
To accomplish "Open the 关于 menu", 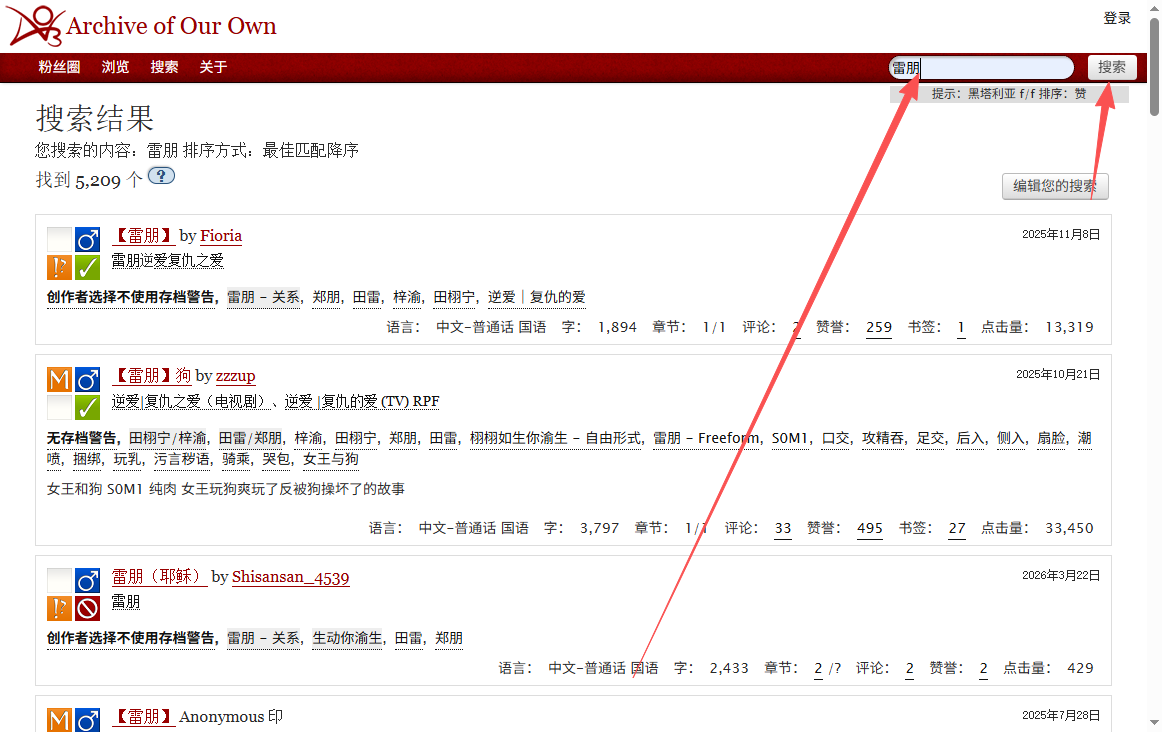I will pyautogui.click(x=213, y=67).
